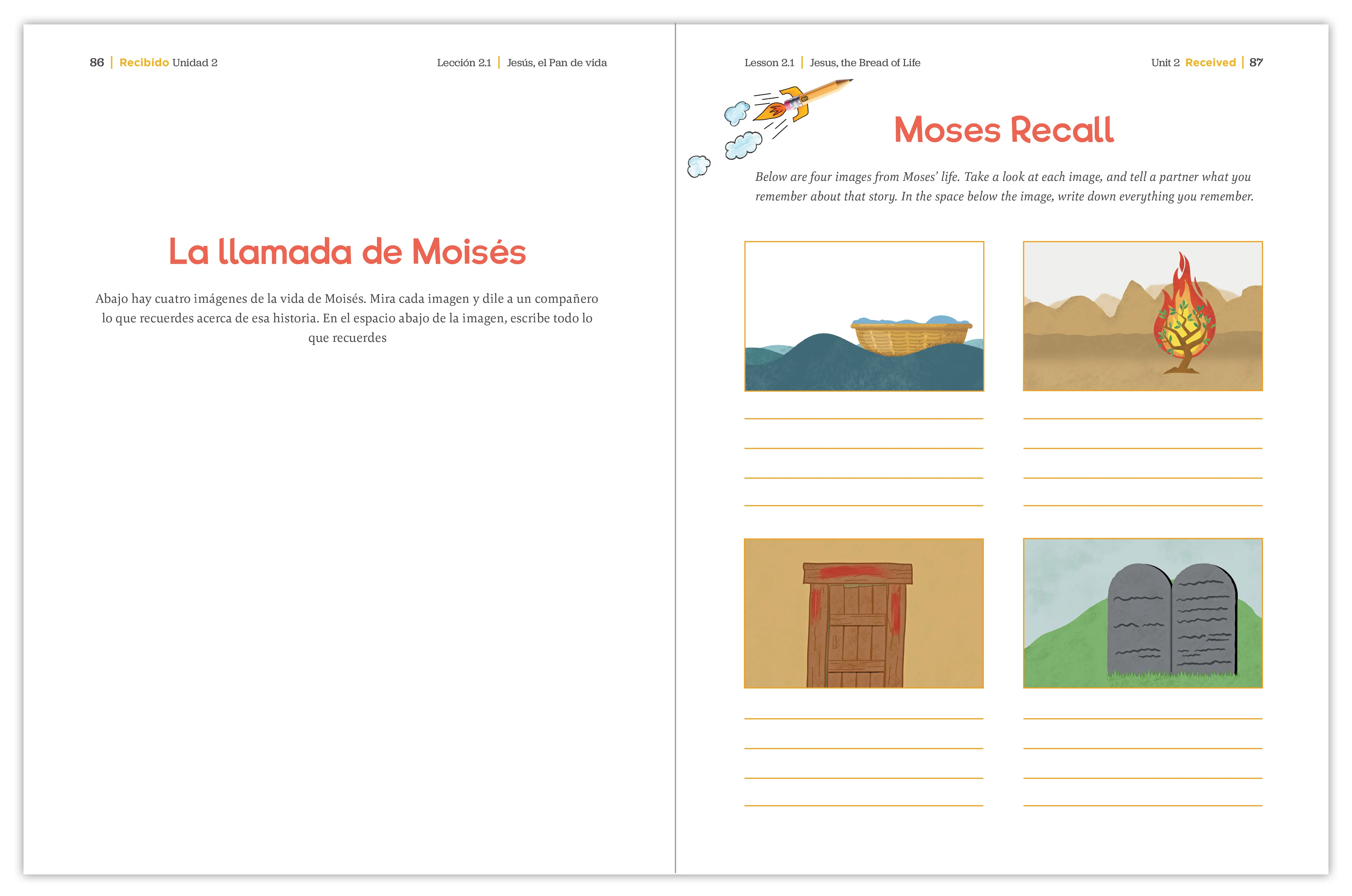Click the last writing line under the tablets
The height and width of the screenshot is (896, 1352).
(1143, 806)
